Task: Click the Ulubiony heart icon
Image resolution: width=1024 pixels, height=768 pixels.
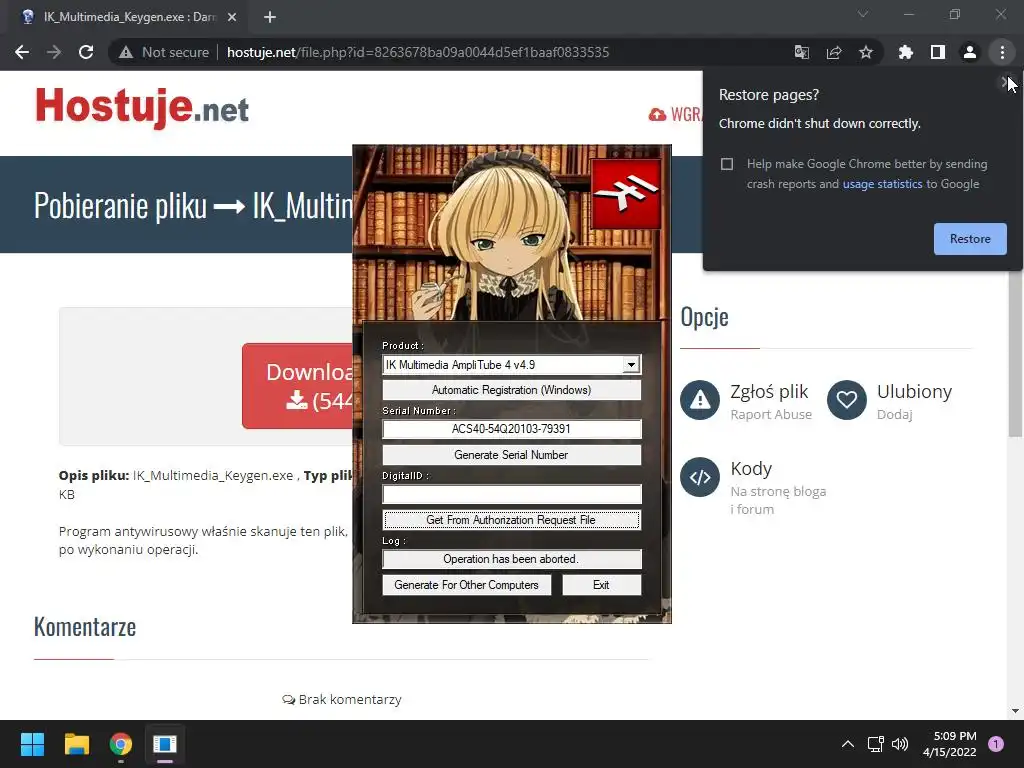Action: [847, 400]
